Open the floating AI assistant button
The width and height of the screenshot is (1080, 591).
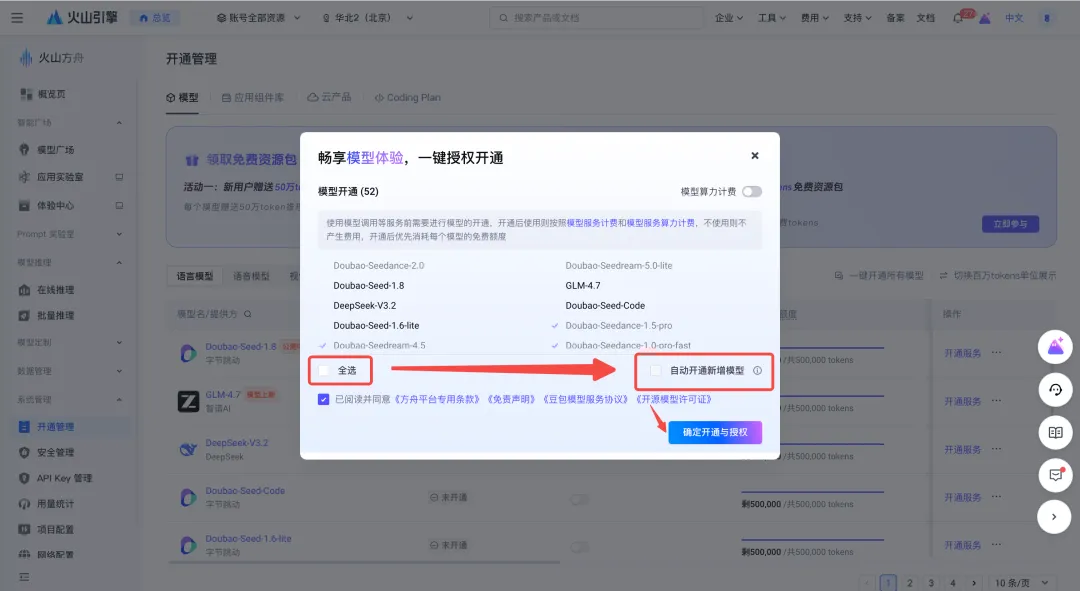[x=1055, y=347]
